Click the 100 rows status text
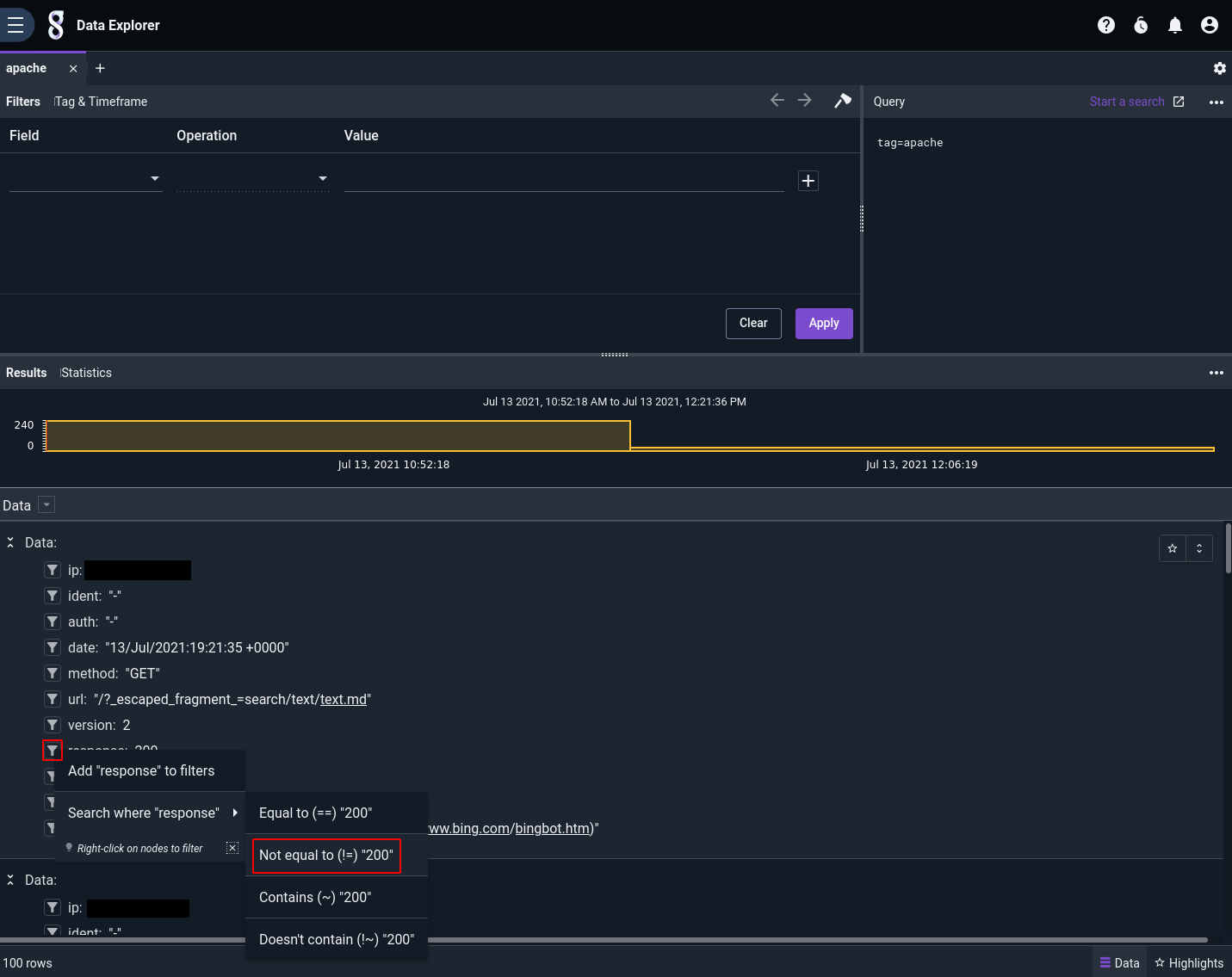The image size is (1232, 977). (28, 963)
